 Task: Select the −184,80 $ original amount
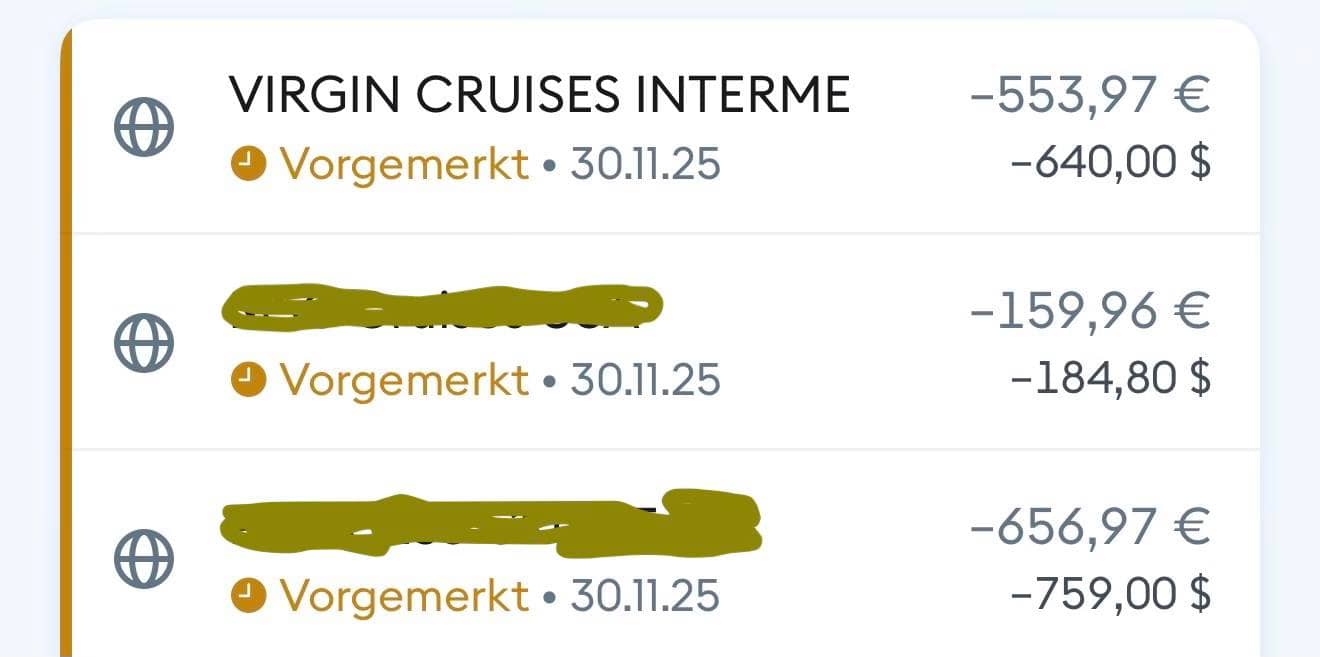tap(1111, 377)
